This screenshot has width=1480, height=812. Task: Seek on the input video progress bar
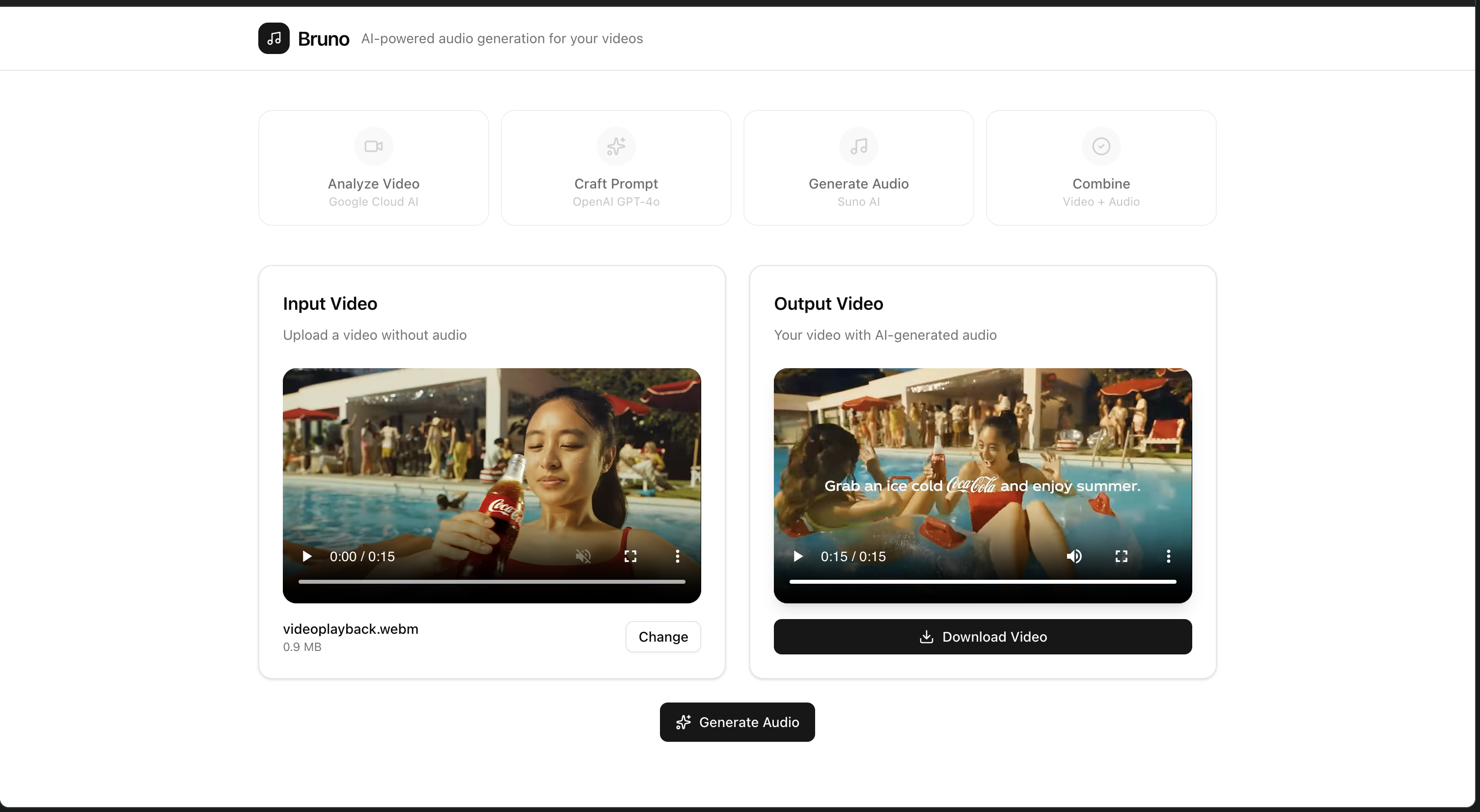coord(492,582)
